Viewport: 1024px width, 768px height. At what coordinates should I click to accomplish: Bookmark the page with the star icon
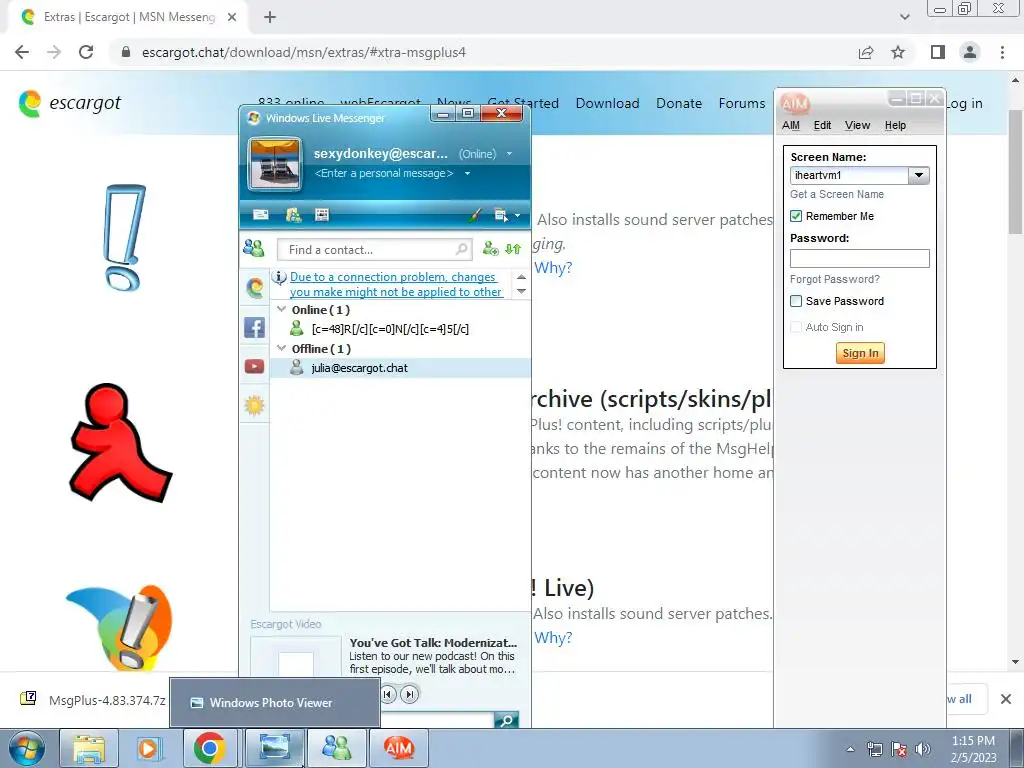[898, 52]
